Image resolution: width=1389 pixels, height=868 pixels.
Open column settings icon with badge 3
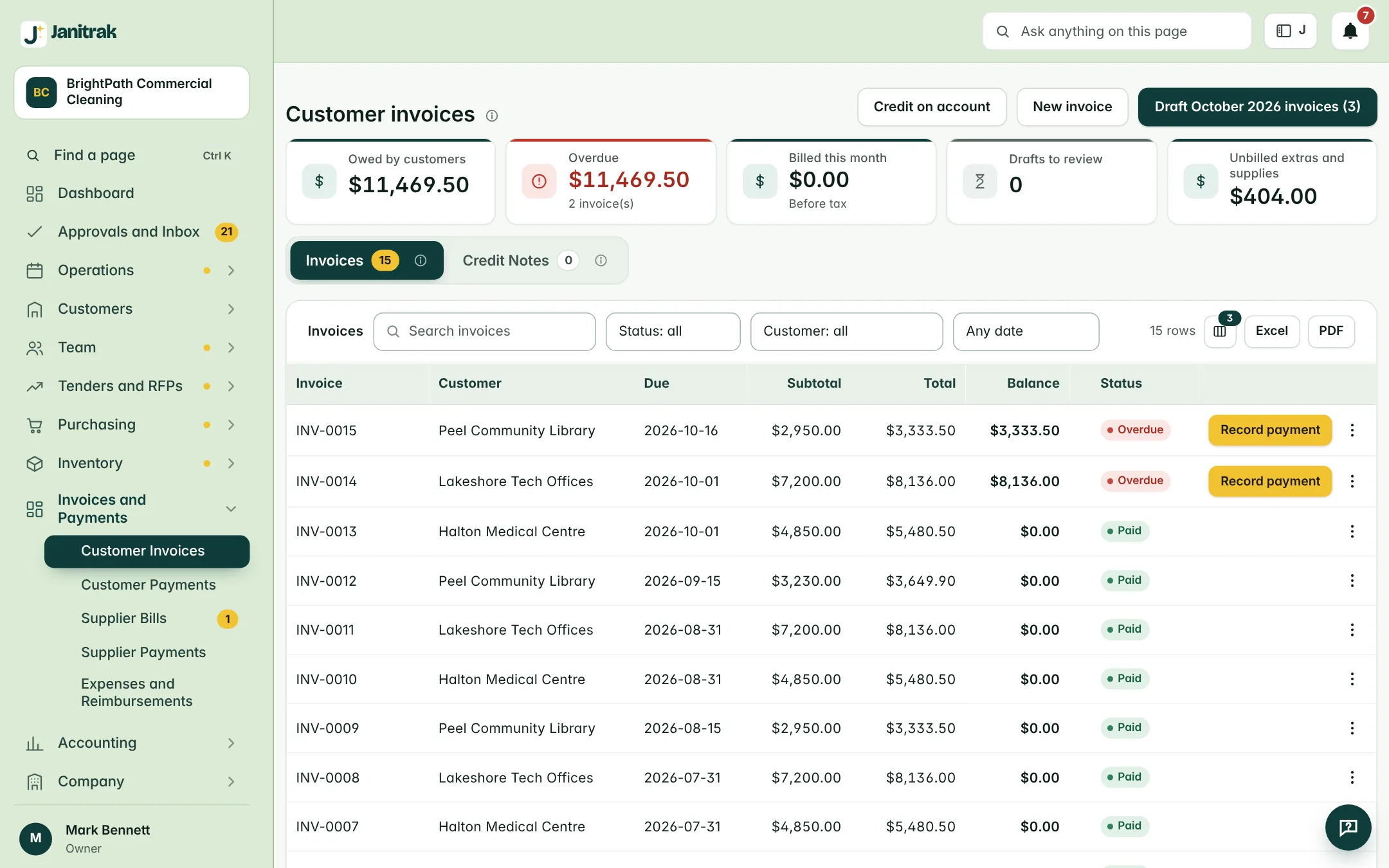tap(1220, 331)
